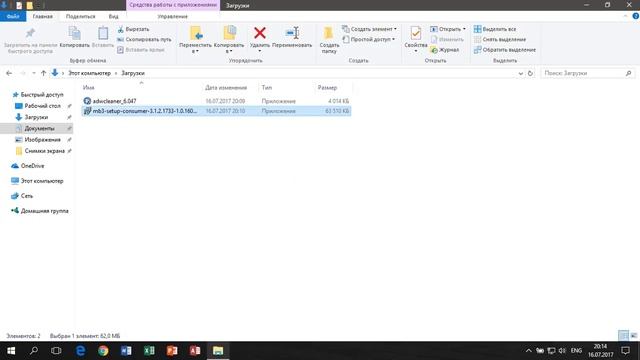Click Select all in ribbon
The image size is (640, 360).
495,29
